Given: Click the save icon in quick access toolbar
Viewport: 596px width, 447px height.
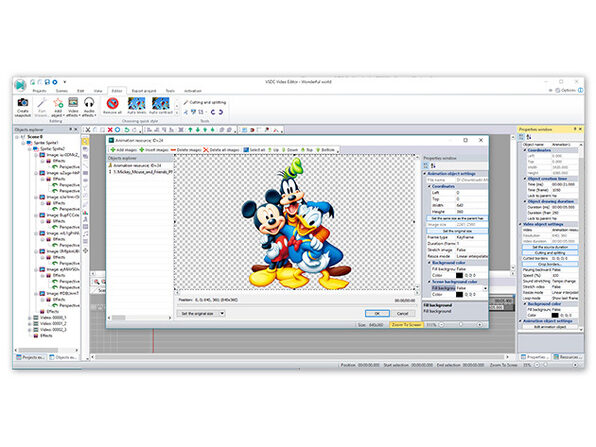Looking at the screenshot, I should pos(48,82).
